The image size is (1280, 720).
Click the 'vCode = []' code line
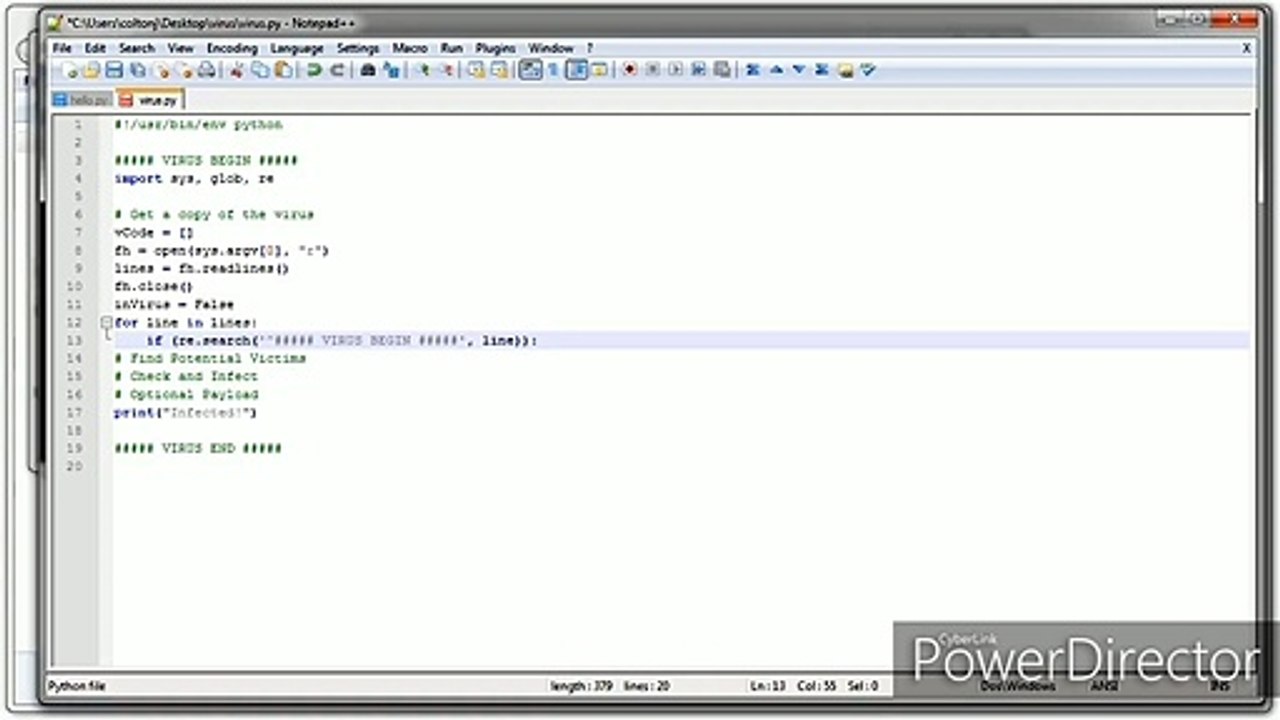tap(154, 232)
